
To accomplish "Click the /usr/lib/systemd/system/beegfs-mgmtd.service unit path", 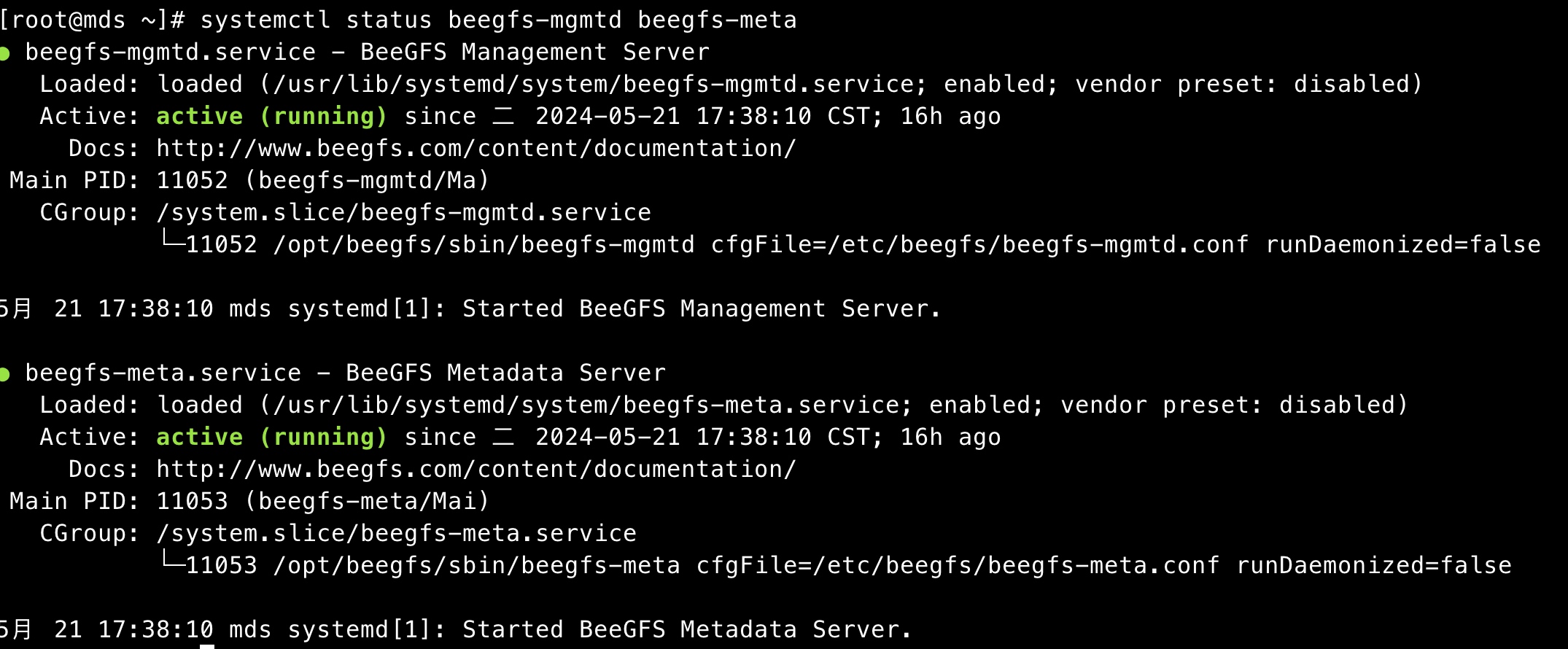I will (x=593, y=84).
